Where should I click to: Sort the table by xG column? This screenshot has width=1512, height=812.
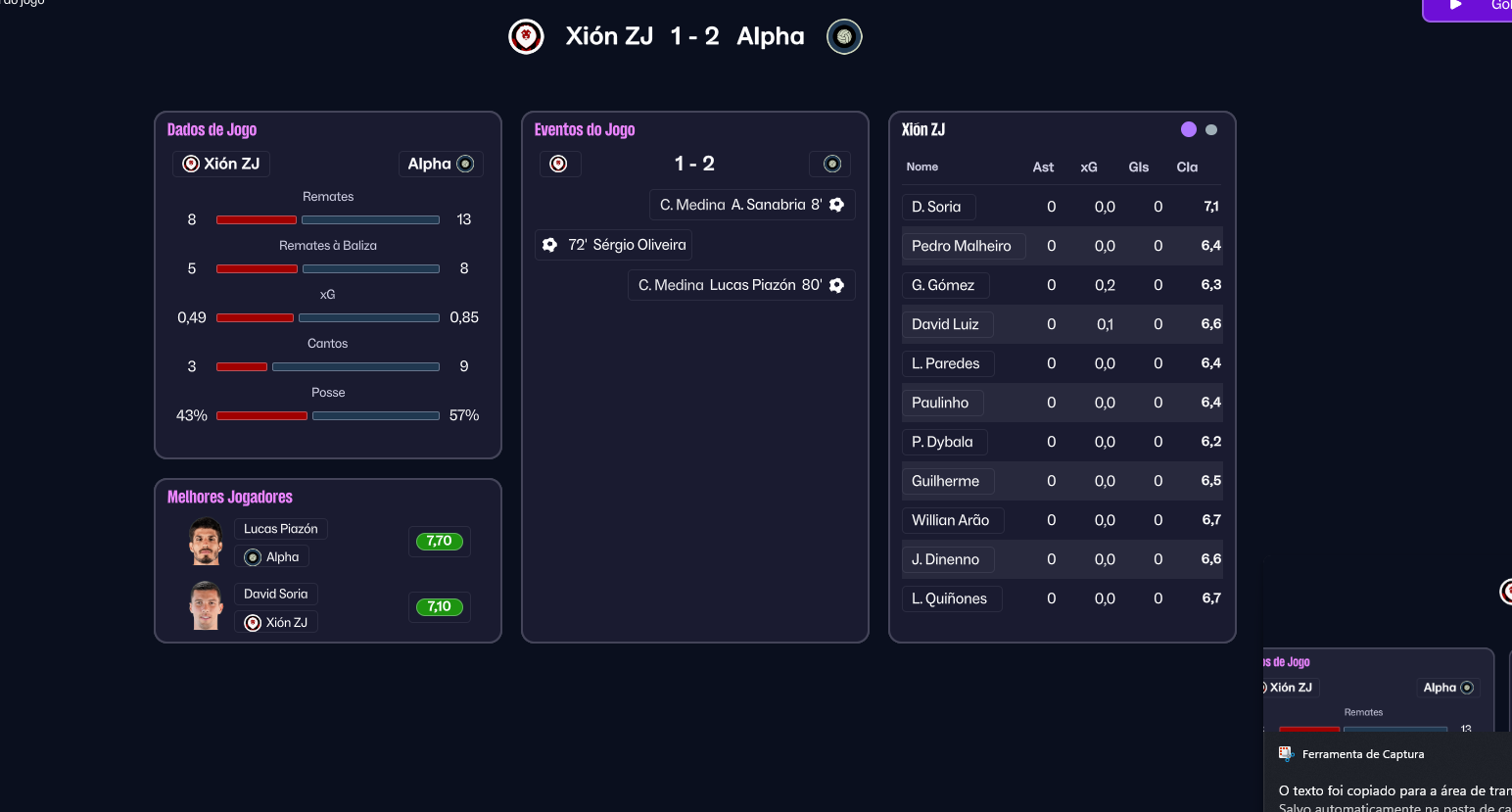click(x=1088, y=167)
